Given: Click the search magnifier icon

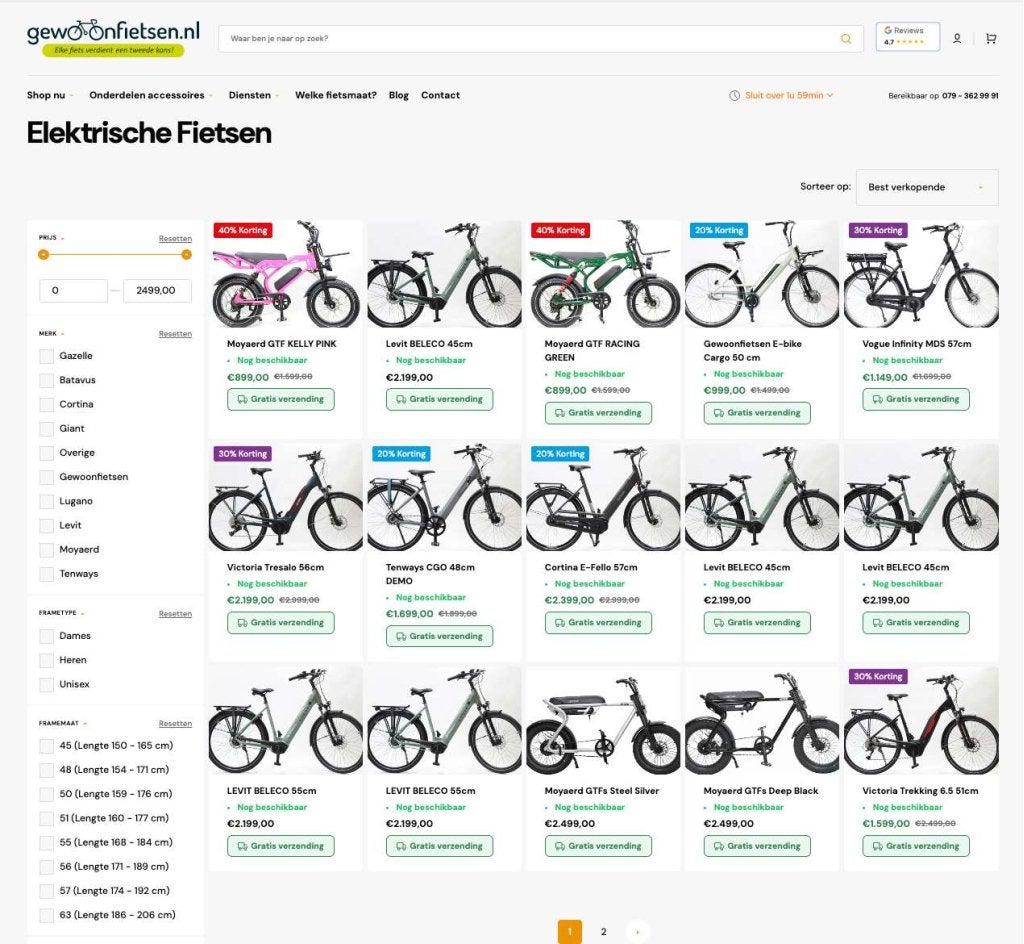Looking at the screenshot, I should click(x=846, y=39).
